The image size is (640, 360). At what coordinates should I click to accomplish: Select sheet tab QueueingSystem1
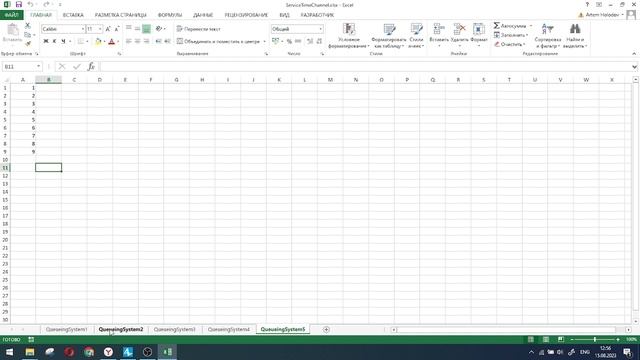point(67,329)
